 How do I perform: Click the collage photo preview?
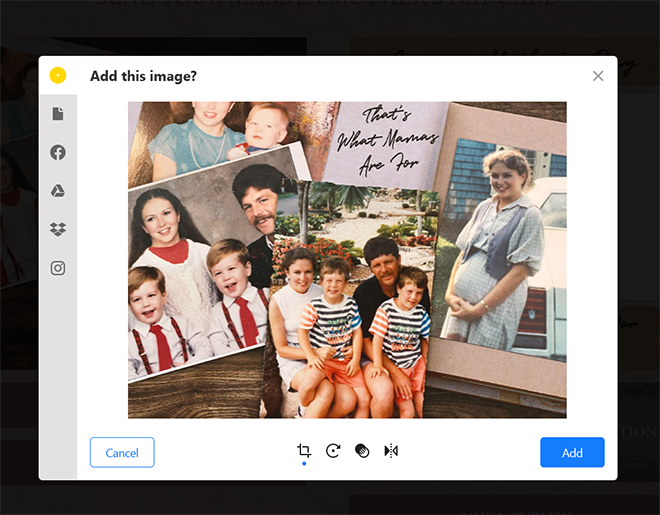(347, 260)
